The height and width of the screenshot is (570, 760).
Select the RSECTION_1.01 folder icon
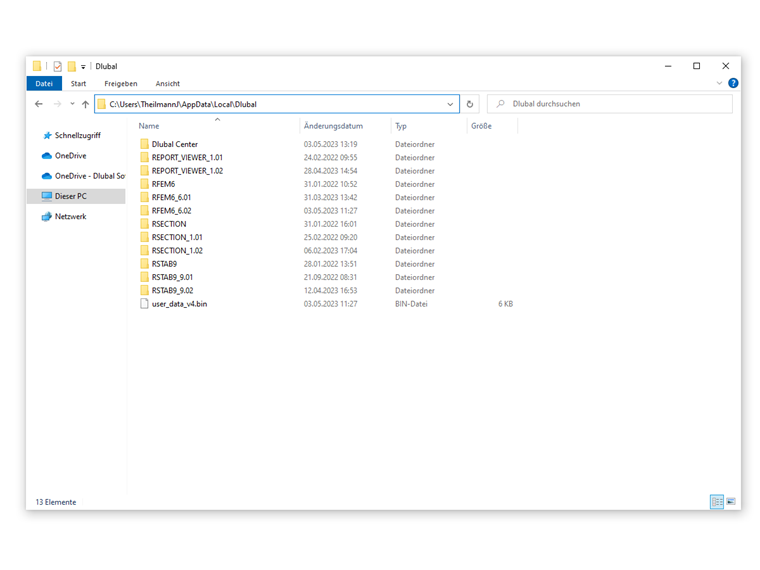pyautogui.click(x=144, y=237)
